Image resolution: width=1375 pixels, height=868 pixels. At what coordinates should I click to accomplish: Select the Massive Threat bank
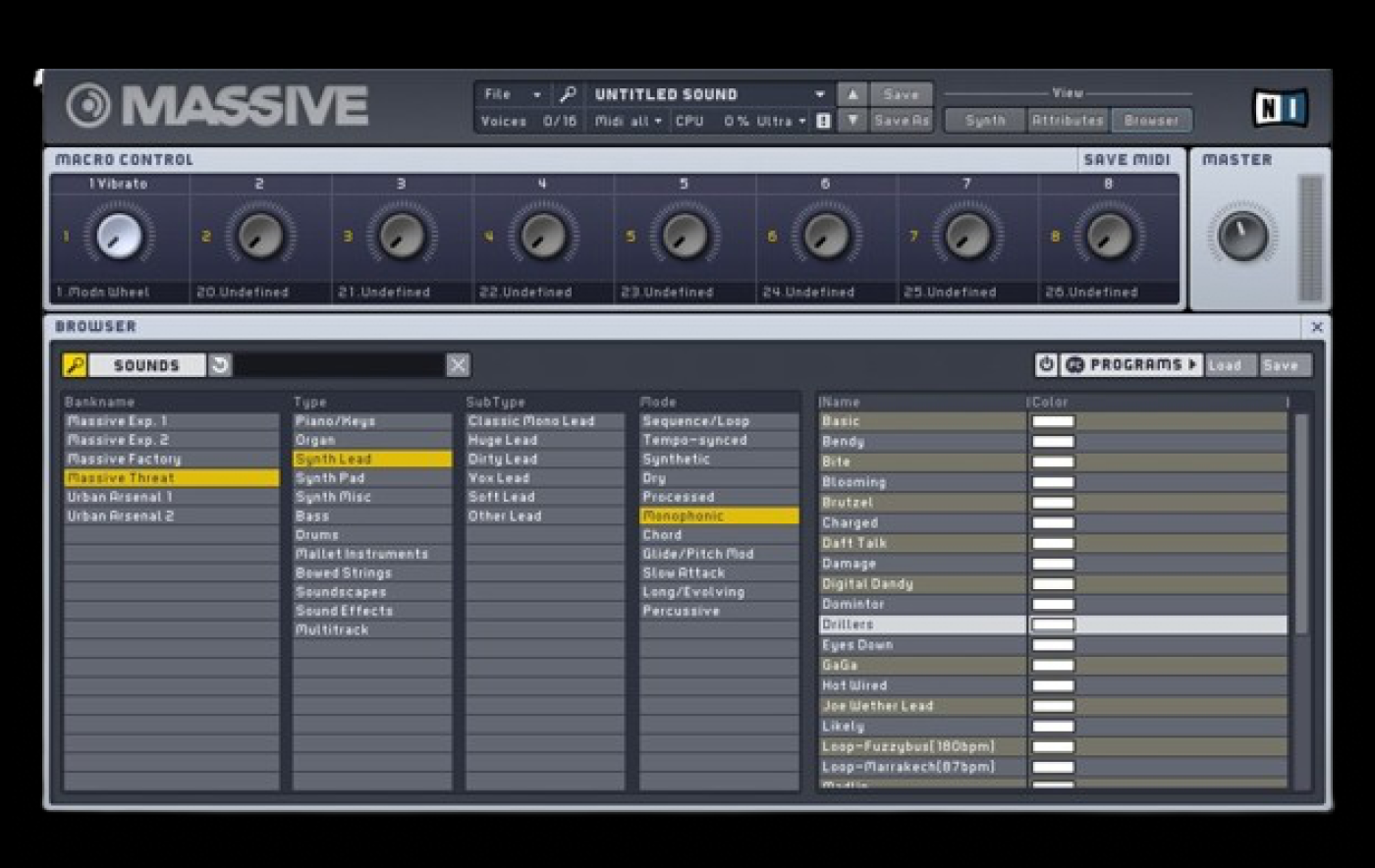171,478
